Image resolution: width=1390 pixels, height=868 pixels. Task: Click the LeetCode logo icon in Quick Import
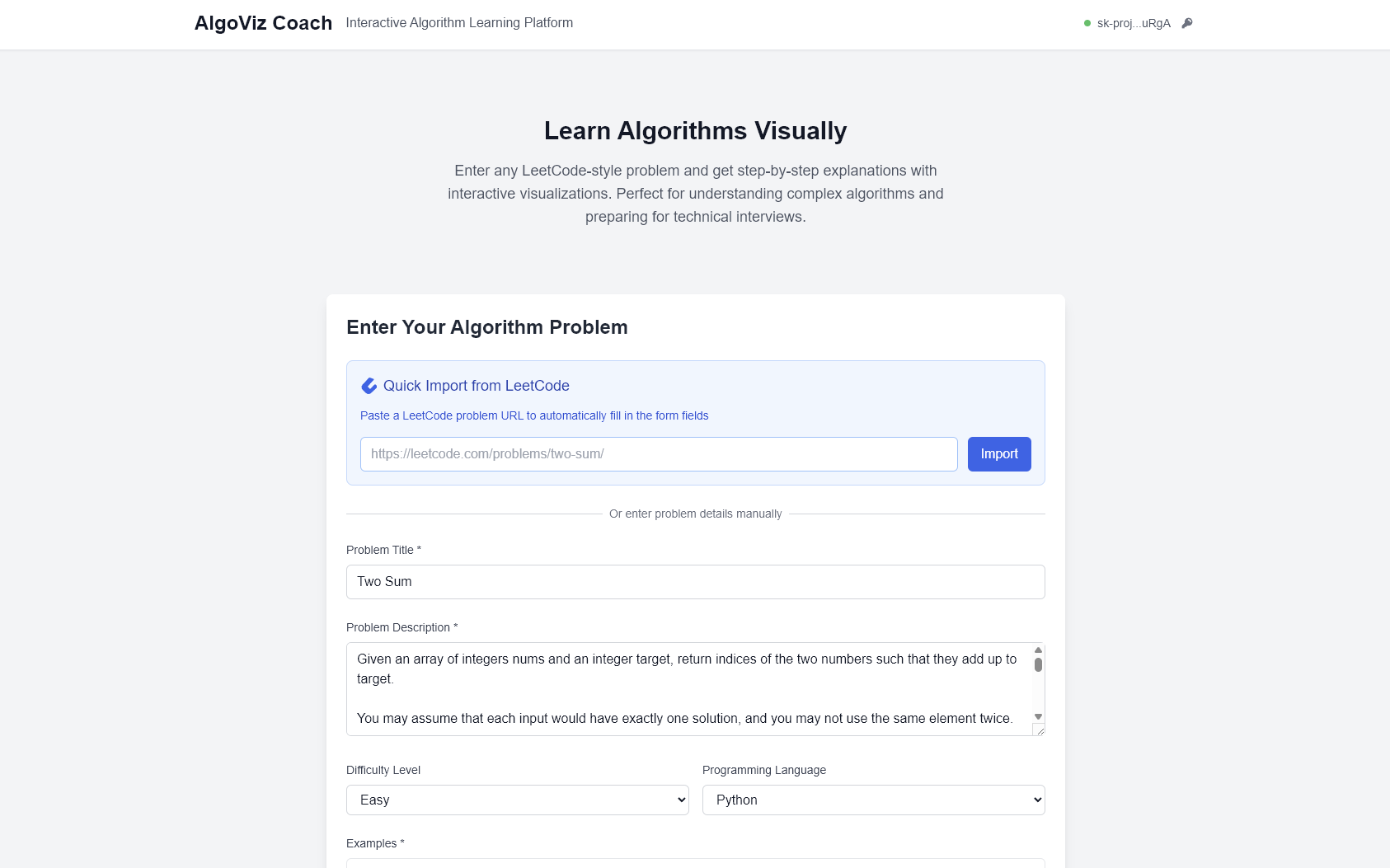[369, 386]
